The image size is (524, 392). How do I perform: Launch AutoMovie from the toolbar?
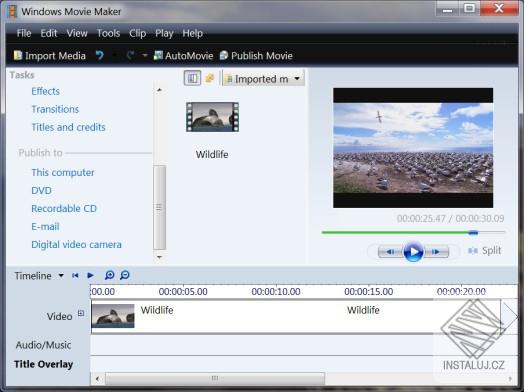[x=183, y=55]
